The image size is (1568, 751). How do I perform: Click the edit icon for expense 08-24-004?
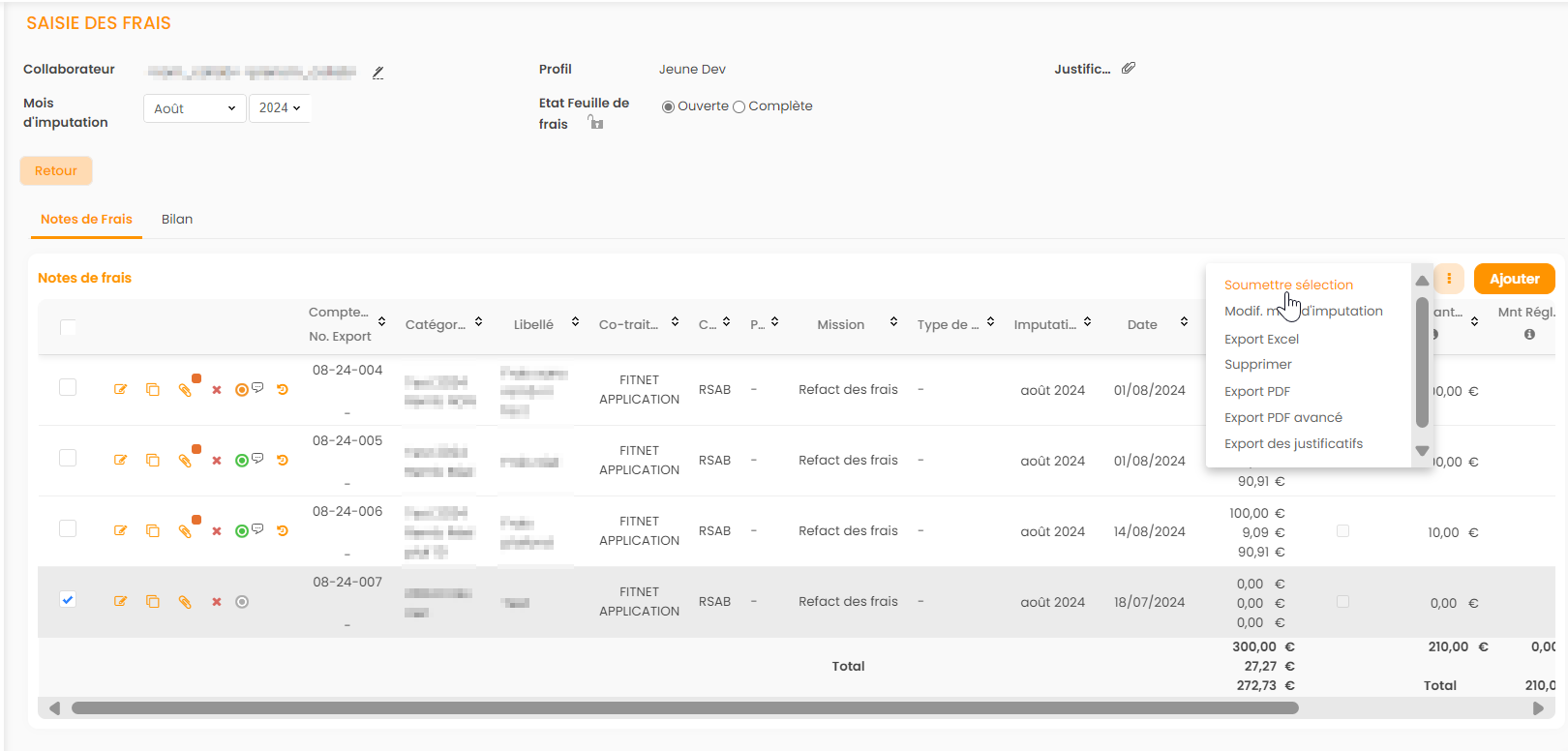[120, 390]
